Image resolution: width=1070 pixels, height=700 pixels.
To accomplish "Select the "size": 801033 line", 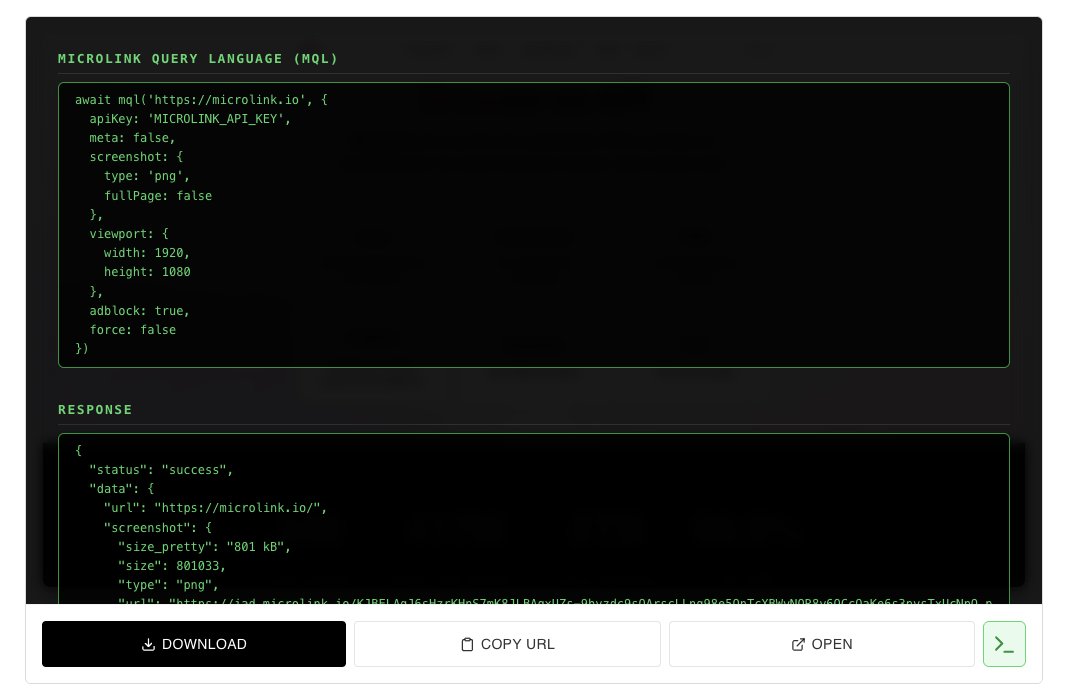I will tap(171, 566).
